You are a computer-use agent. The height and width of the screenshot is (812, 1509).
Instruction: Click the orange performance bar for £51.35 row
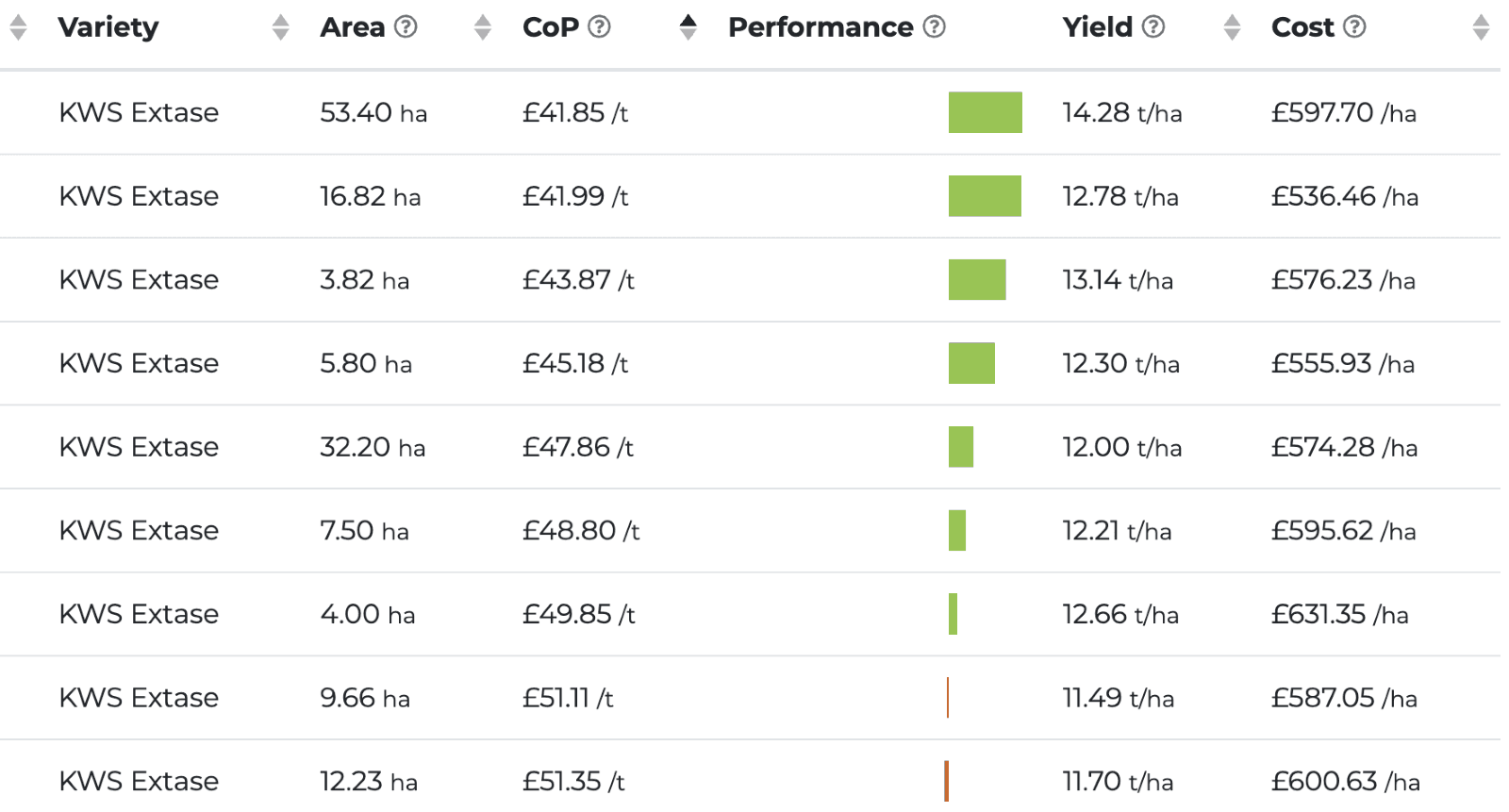pyautogui.click(x=946, y=781)
